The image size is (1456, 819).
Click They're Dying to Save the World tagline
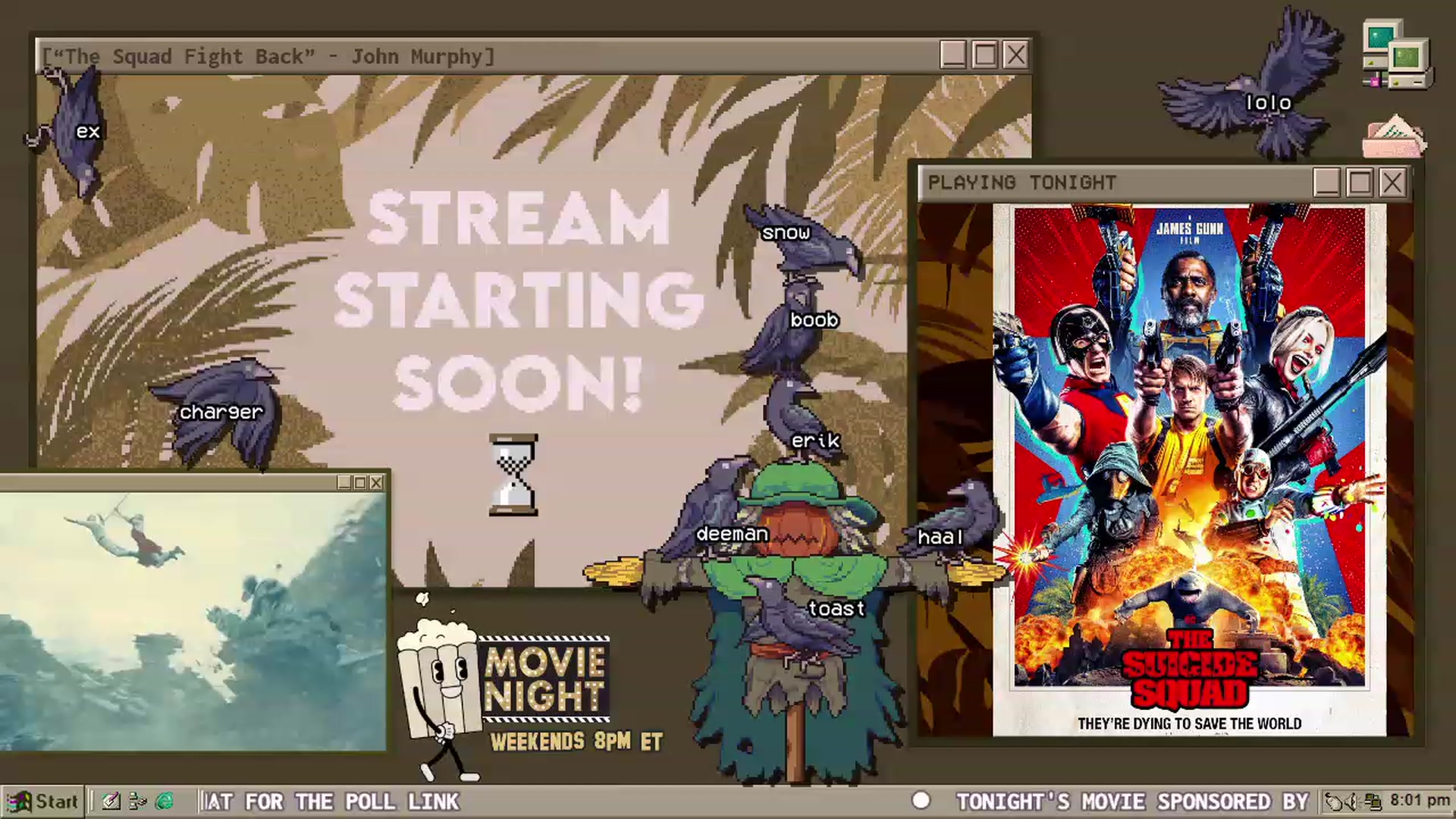(1189, 723)
